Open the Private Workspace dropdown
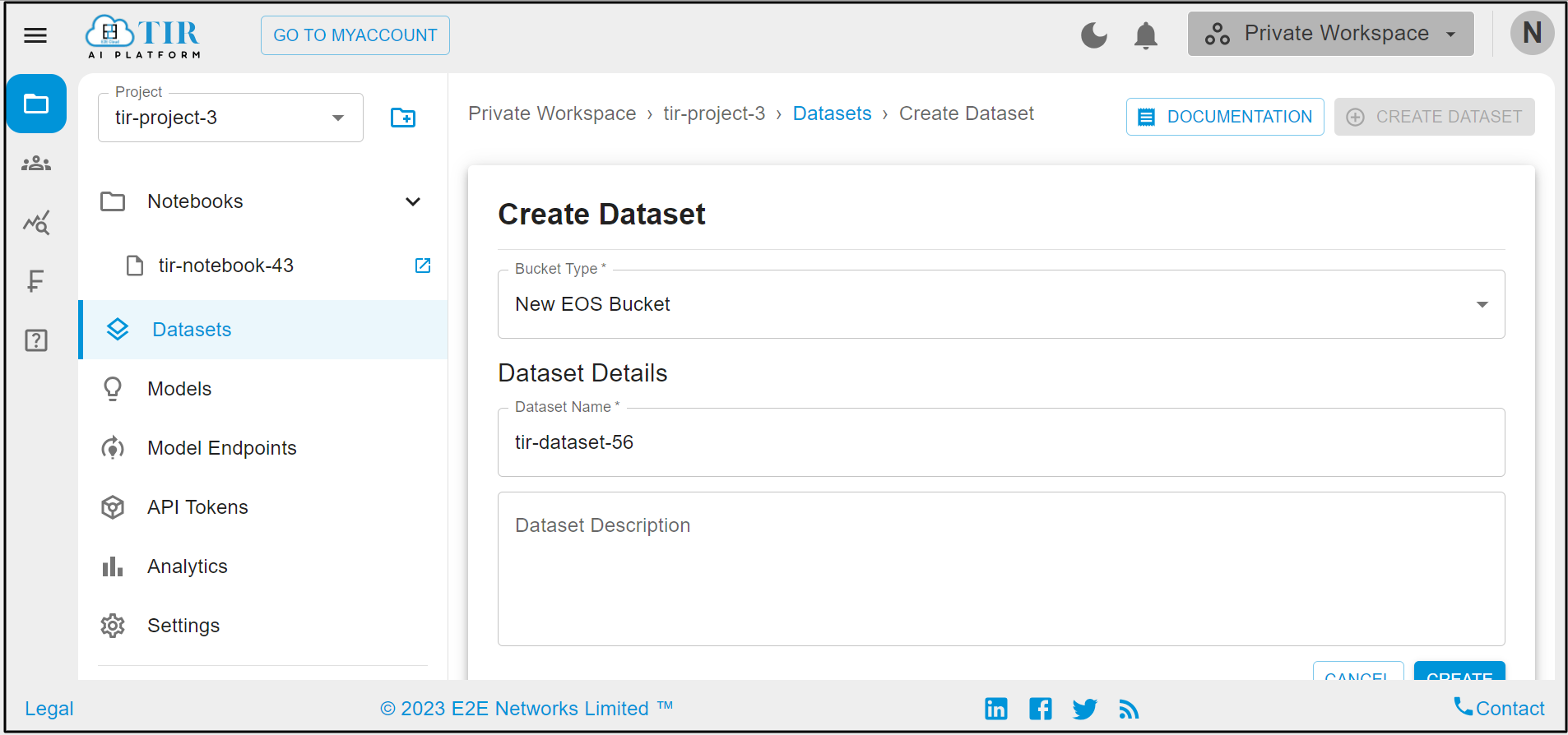Viewport: 1568px width, 735px height. tap(1330, 34)
